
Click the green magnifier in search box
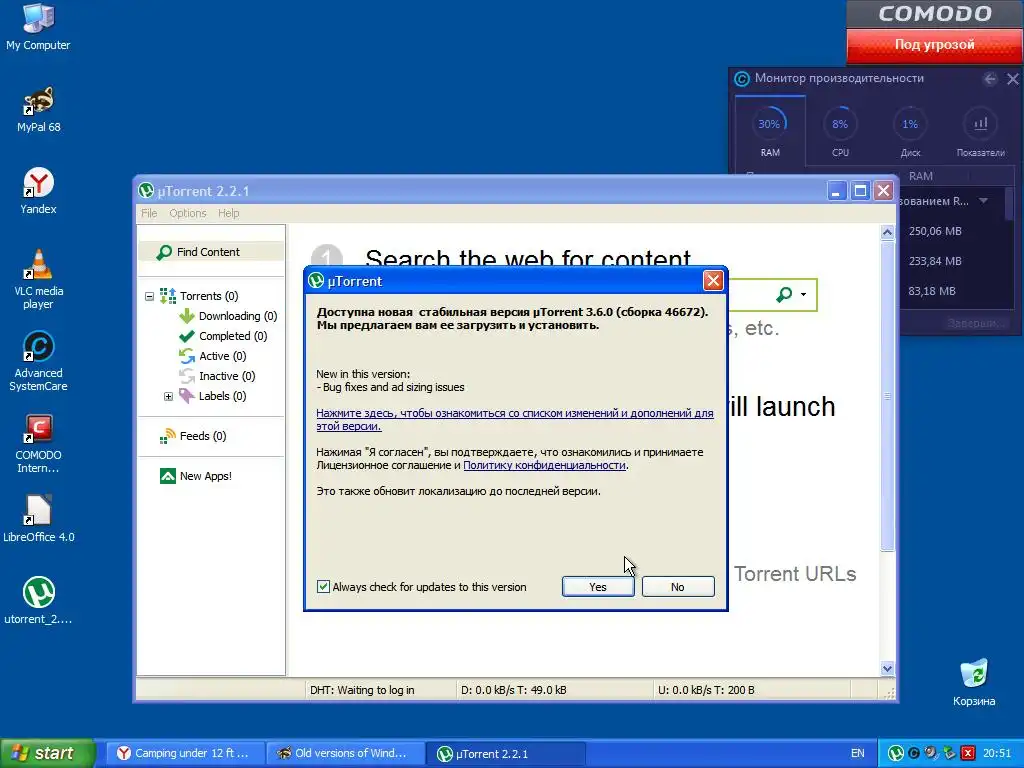(784, 295)
